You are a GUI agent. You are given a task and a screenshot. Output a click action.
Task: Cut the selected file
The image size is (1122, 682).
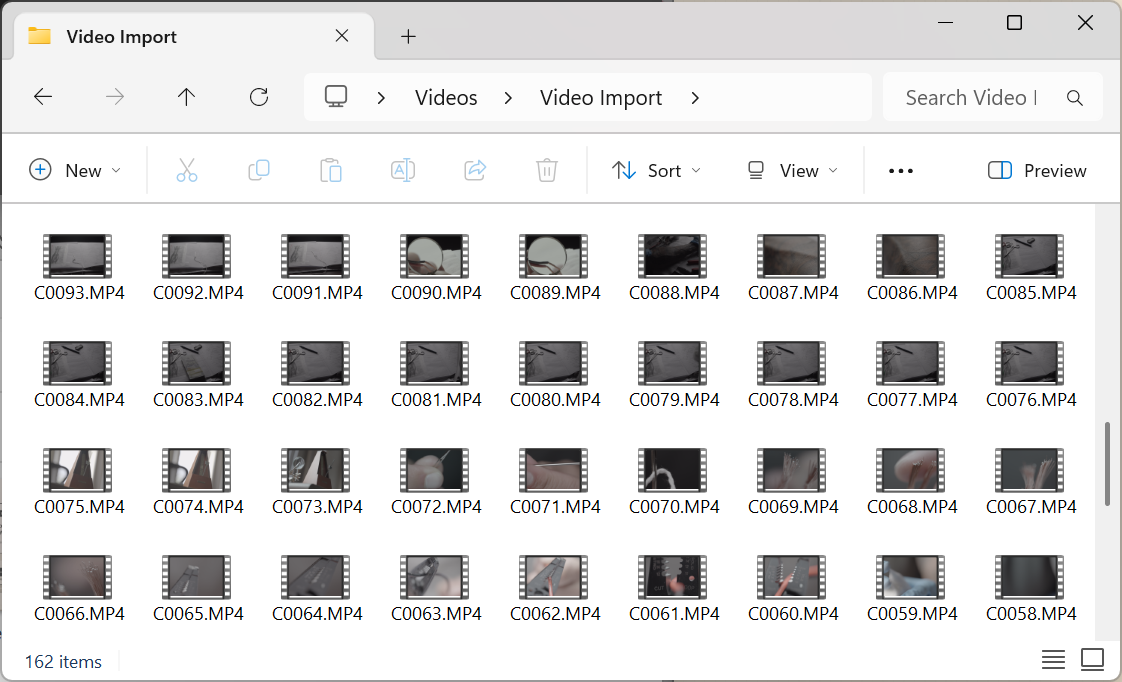(x=187, y=170)
